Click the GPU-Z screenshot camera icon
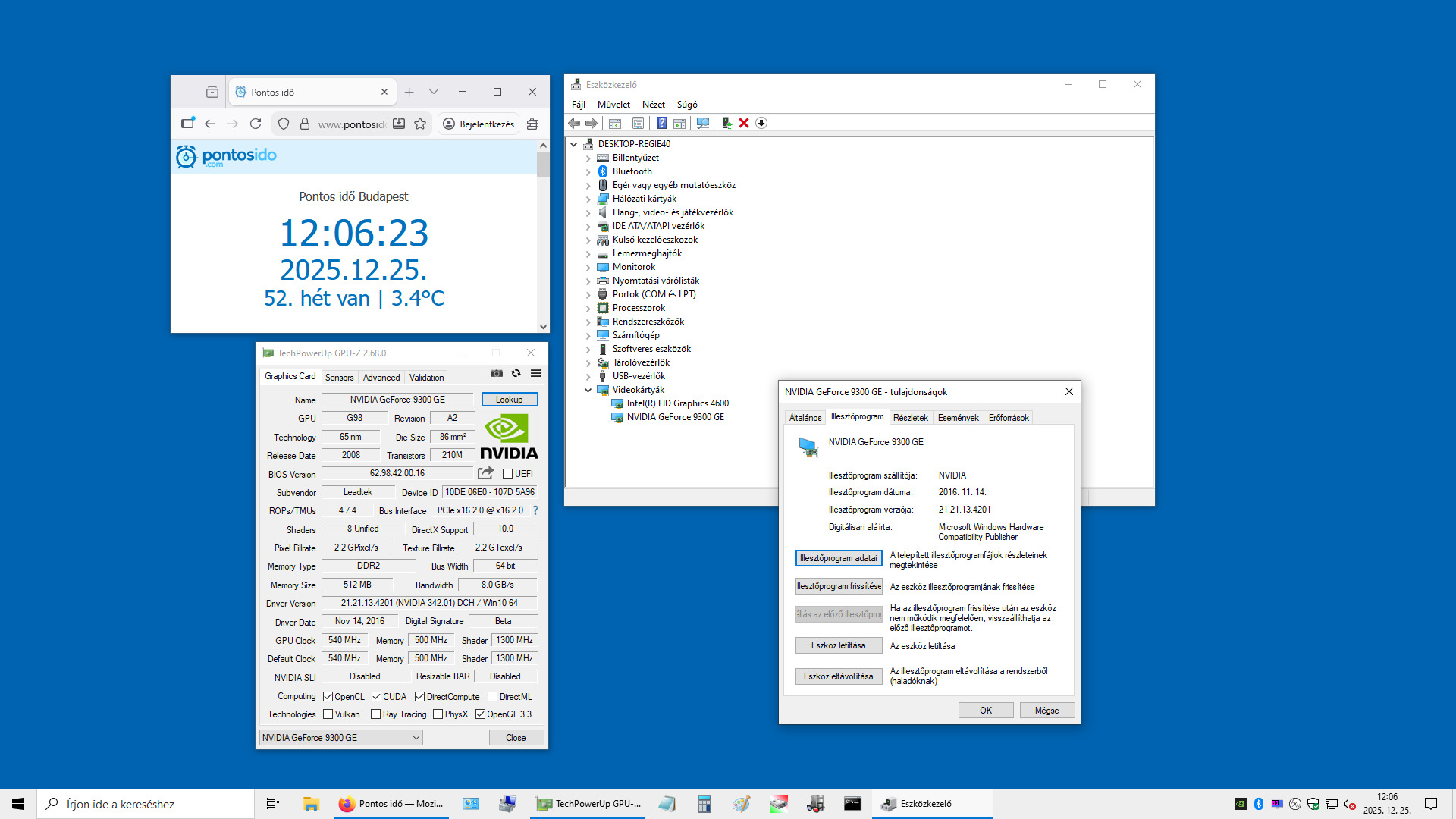This screenshot has width=1456, height=819. click(496, 373)
